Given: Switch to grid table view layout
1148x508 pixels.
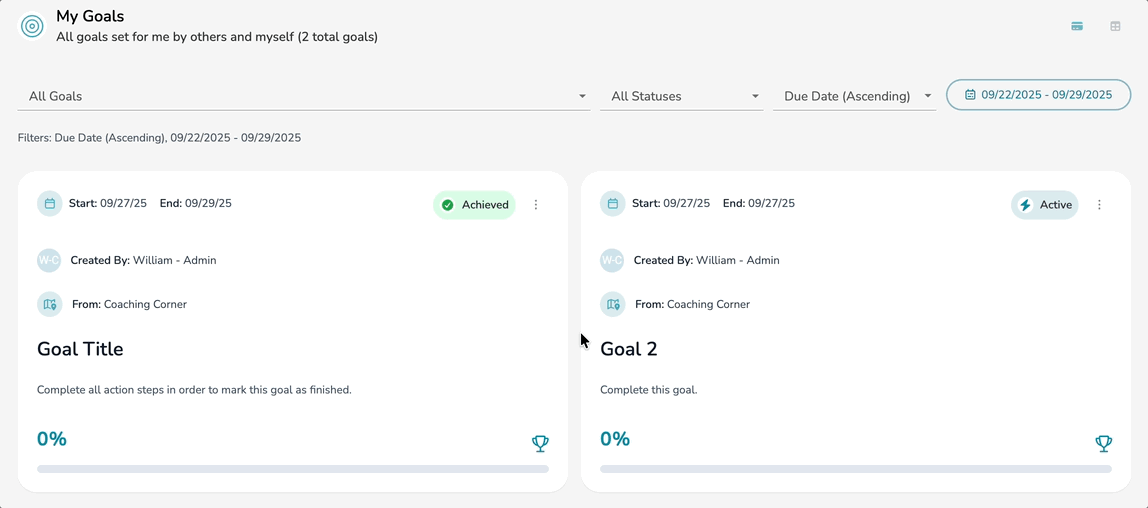Looking at the screenshot, I should click(x=1115, y=26).
